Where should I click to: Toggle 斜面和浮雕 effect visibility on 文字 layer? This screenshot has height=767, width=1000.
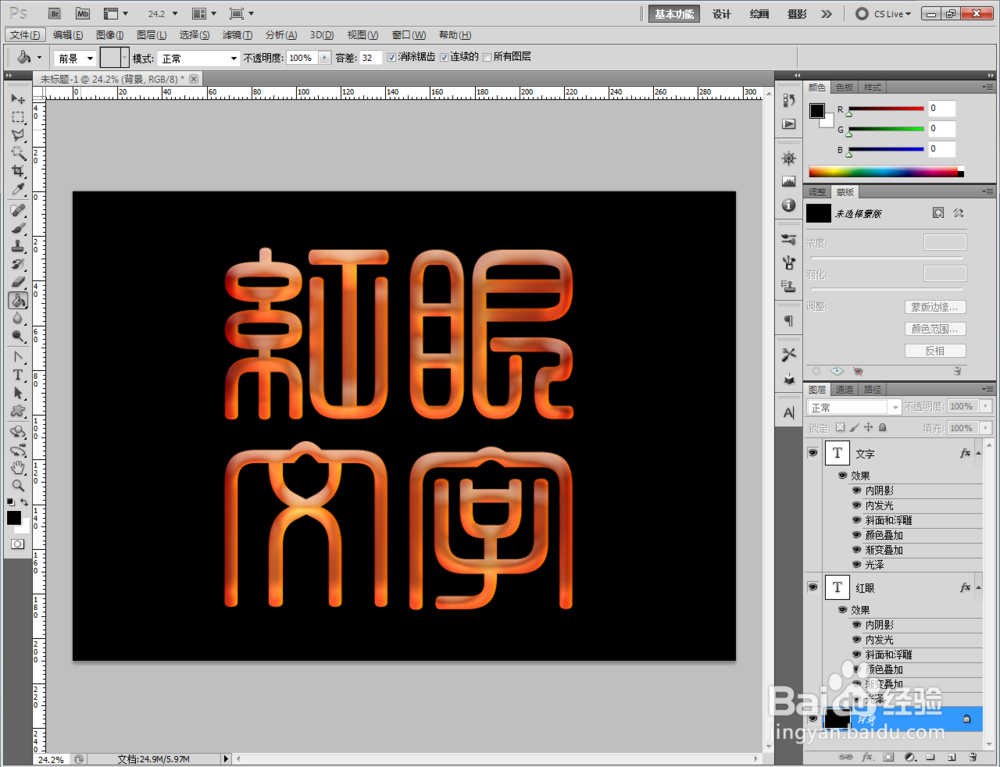coord(857,520)
